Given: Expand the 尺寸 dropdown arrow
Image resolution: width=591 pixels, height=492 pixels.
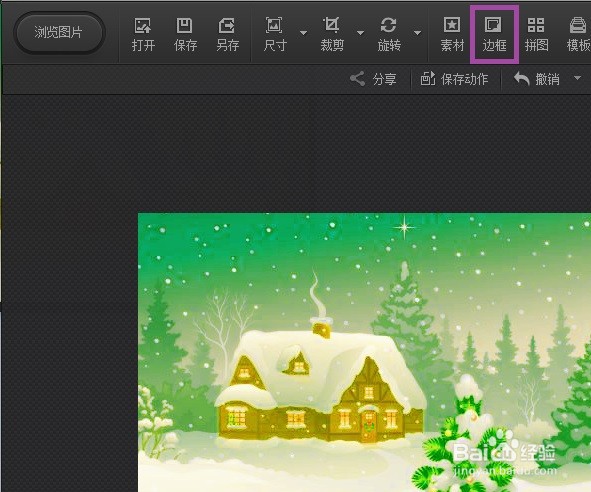Looking at the screenshot, I should point(303,33).
